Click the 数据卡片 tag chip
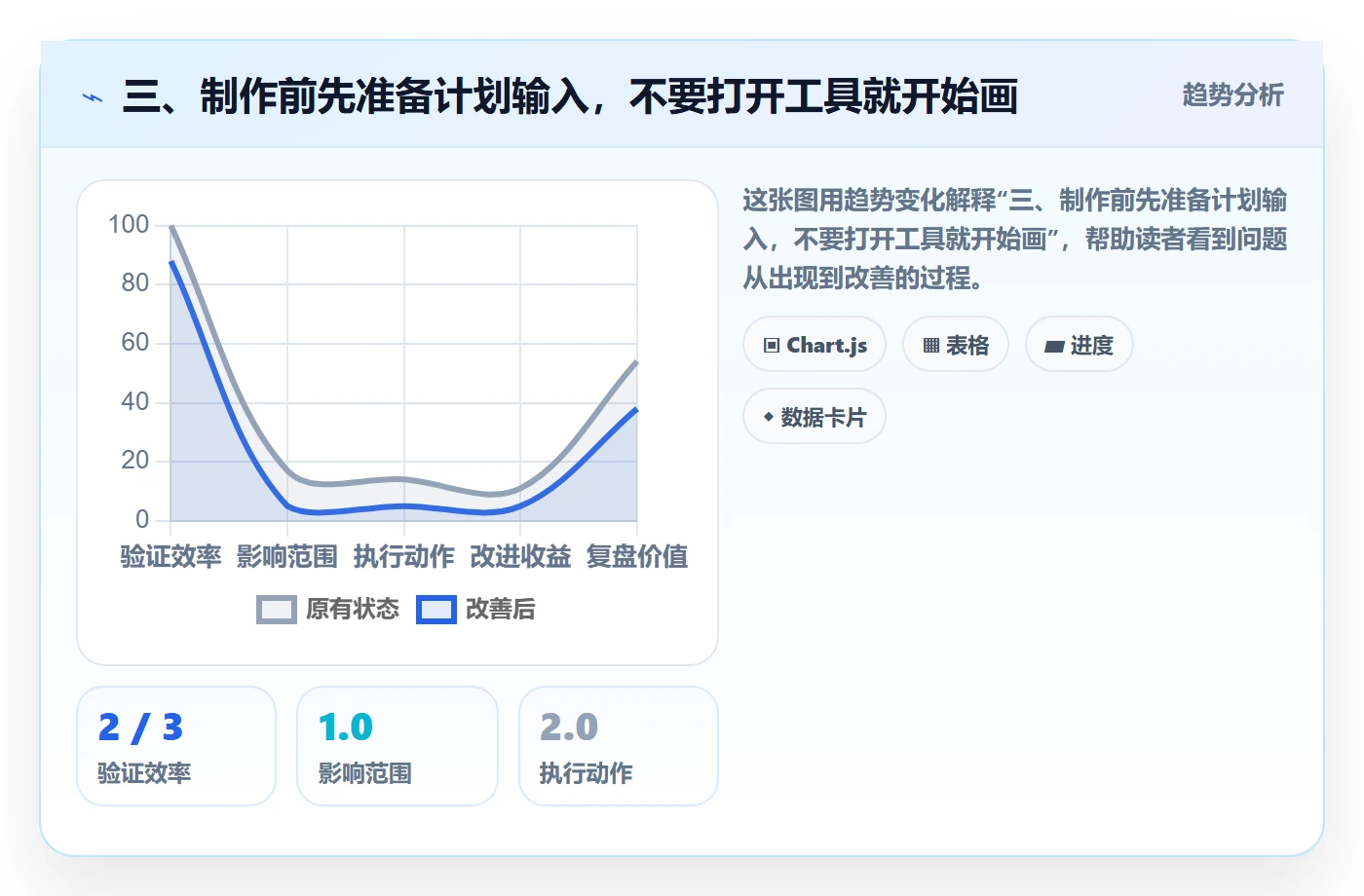The height and width of the screenshot is (896, 1364). pyautogui.click(x=815, y=417)
